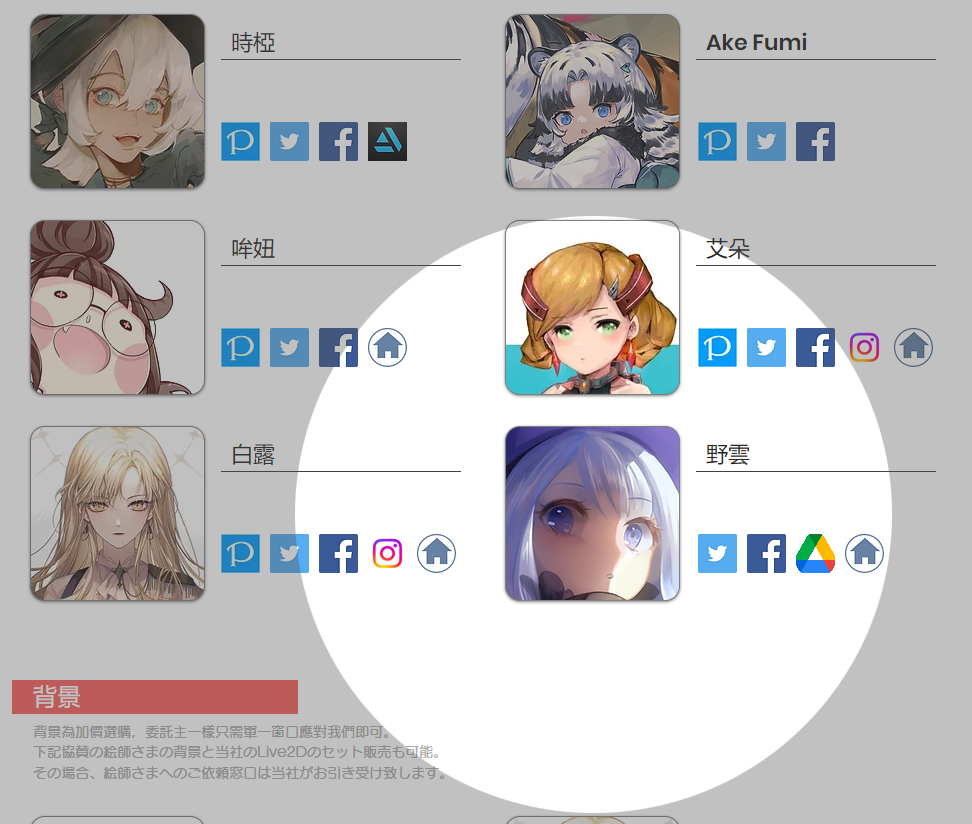Open 艾朵's Instagram icon
972x824 pixels.
click(864, 347)
